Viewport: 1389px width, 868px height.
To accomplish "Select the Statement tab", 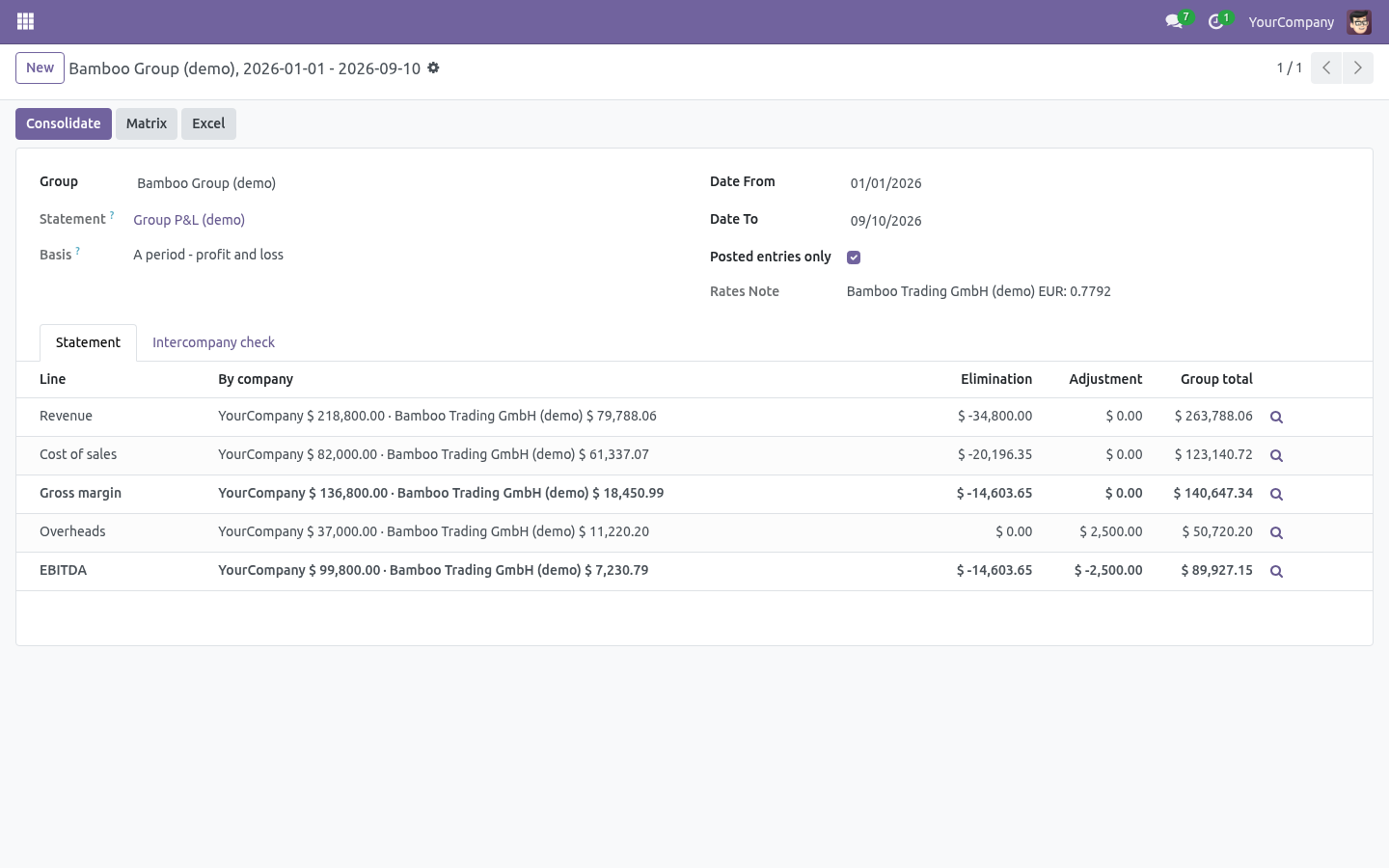I will coord(88,342).
